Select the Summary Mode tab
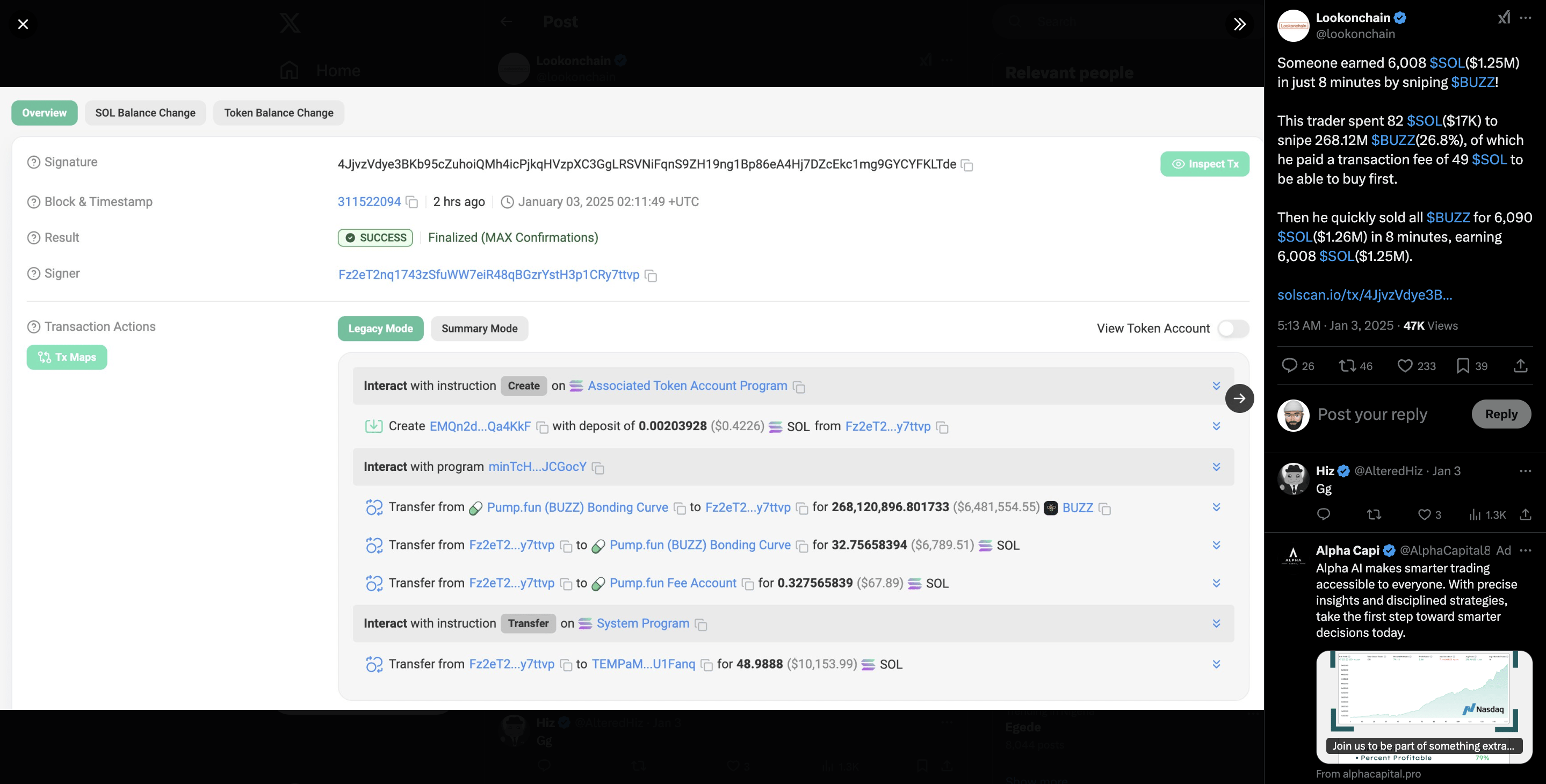 coord(479,327)
